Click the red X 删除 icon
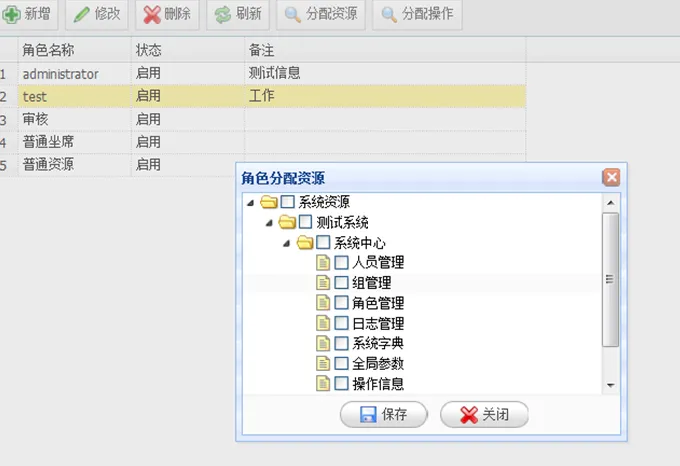Image resolution: width=680 pixels, height=466 pixels. pyautogui.click(x=152, y=14)
